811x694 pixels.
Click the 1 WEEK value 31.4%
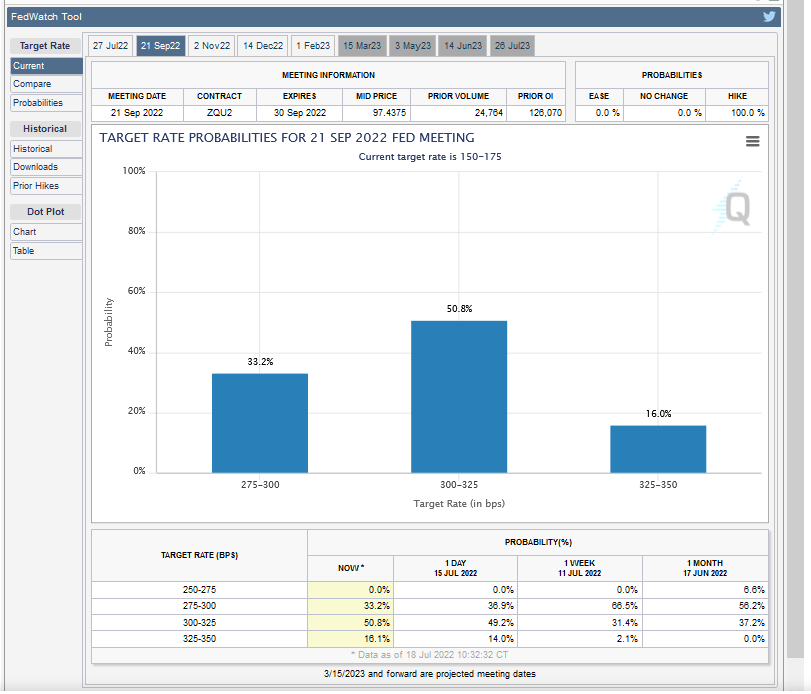[x=625, y=623]
